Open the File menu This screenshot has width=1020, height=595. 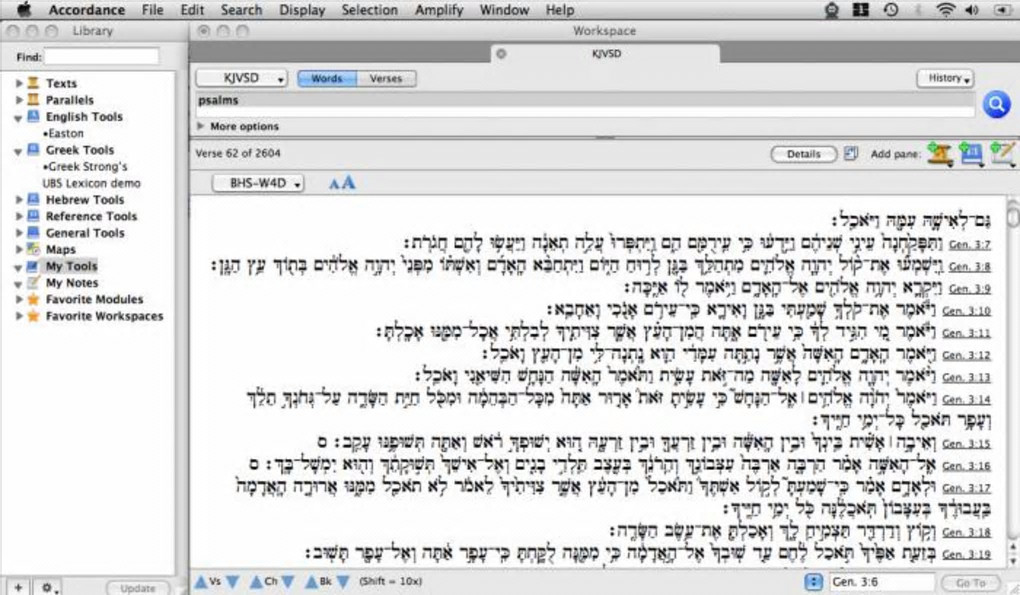coord(152,10)
